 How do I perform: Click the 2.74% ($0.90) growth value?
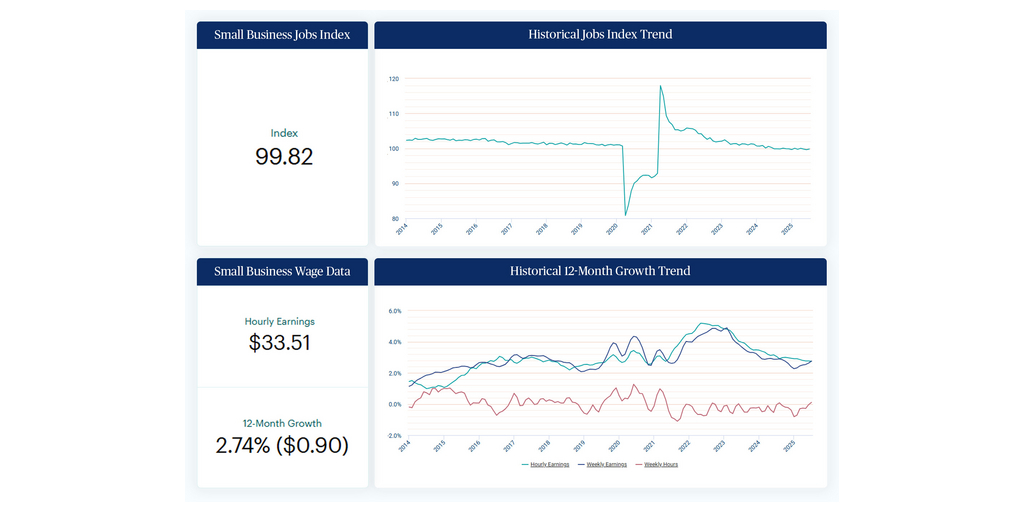tap(282, 445)
